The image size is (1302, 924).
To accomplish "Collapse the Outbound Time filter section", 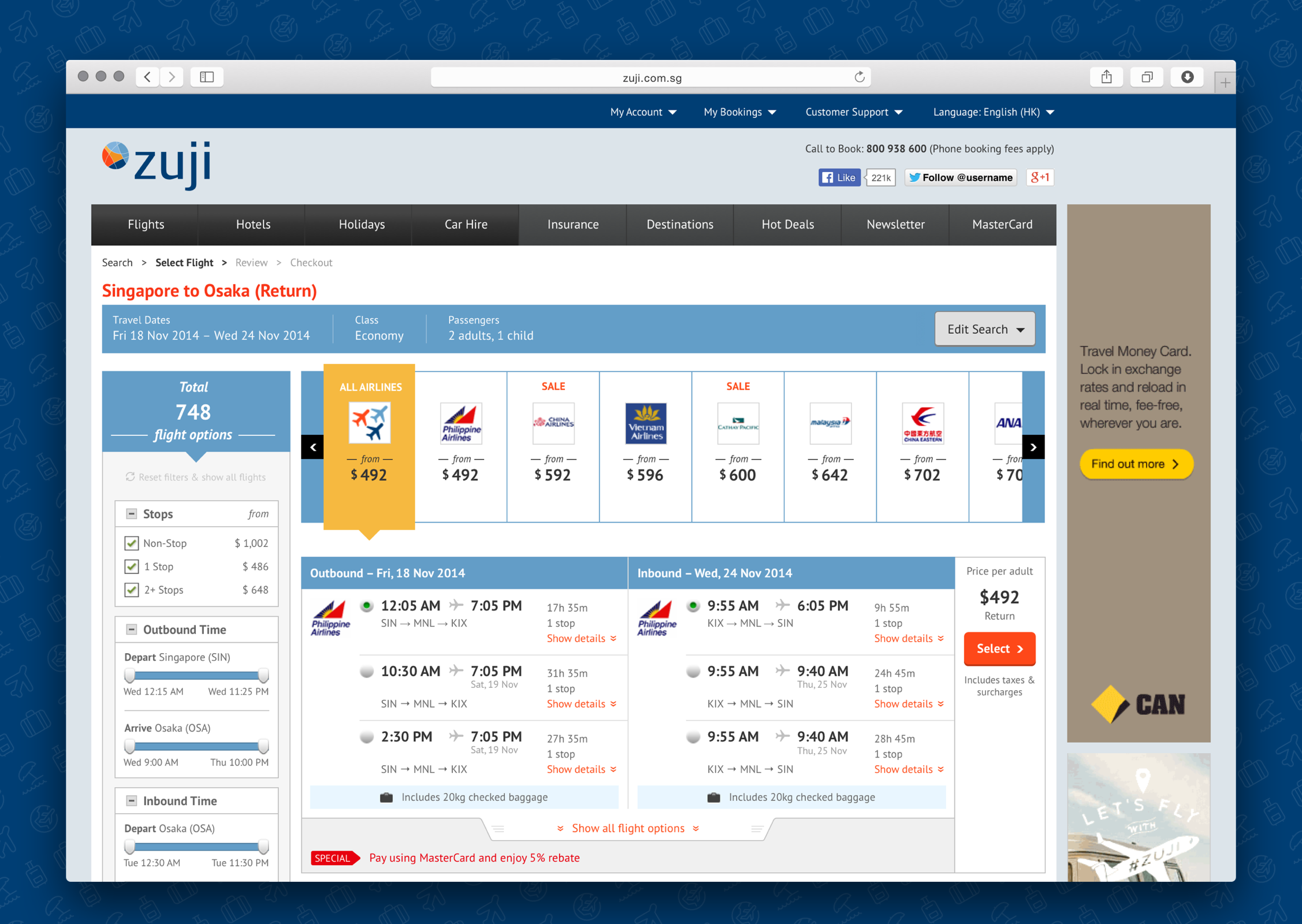I will [x=132, y=629].
